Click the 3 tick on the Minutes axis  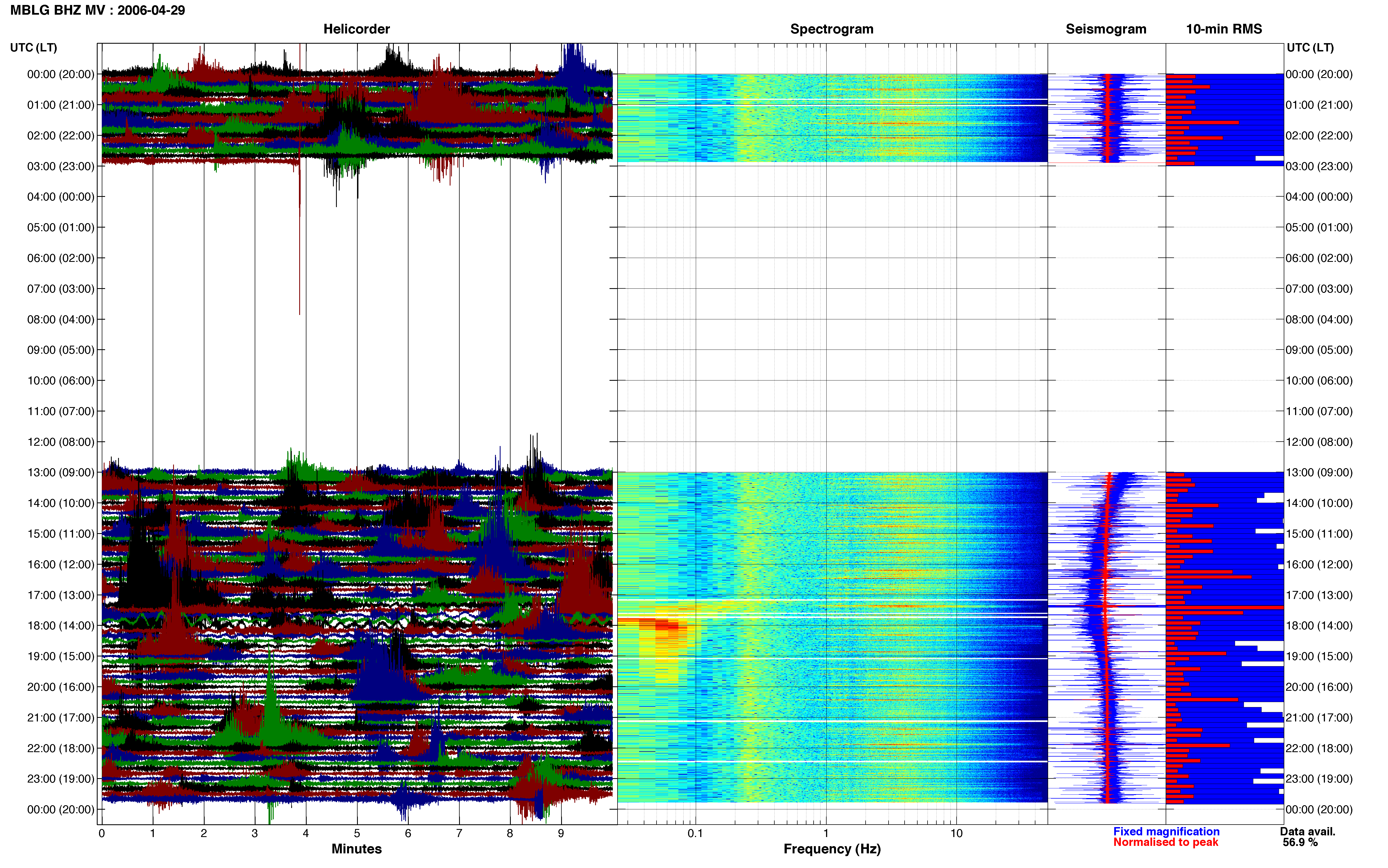255,833
